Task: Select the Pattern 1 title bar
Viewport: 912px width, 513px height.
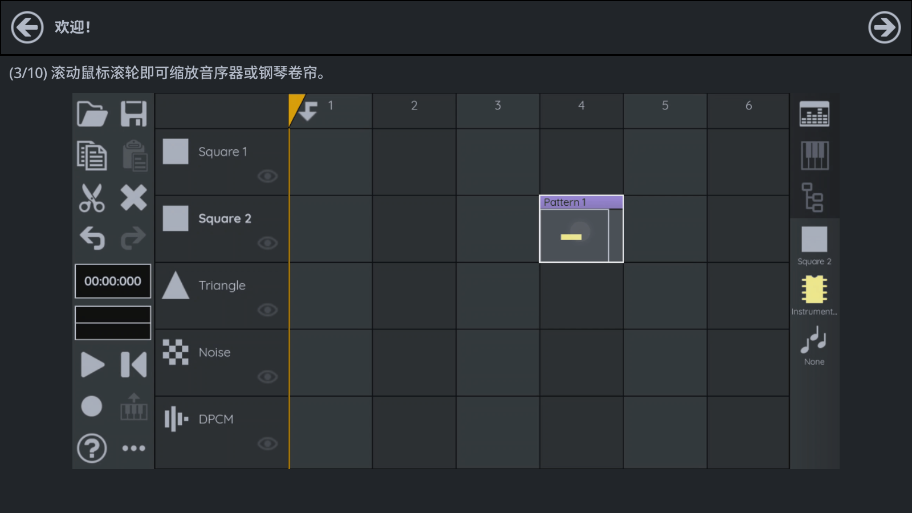Action: tap(581, 202)
